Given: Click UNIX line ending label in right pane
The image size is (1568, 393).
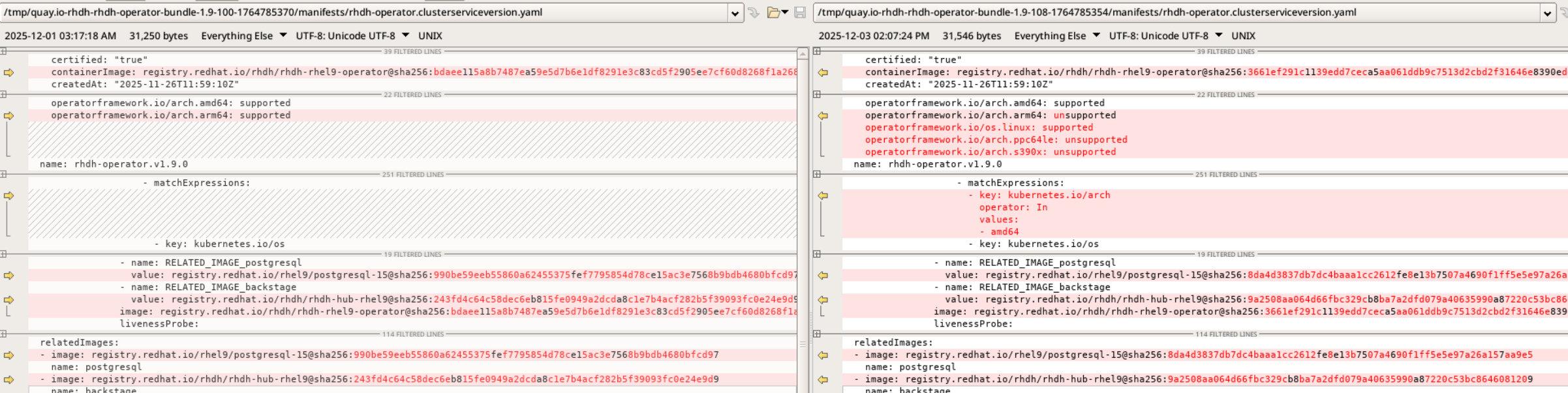Looking at the screenshot, I should click(x=1243, y=36).
